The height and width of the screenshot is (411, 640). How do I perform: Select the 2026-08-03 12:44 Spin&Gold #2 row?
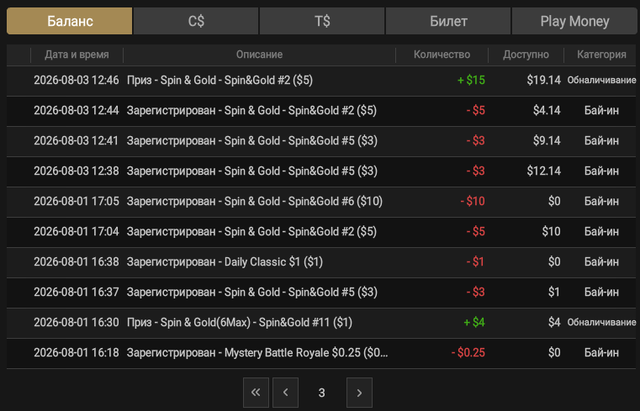321,111
